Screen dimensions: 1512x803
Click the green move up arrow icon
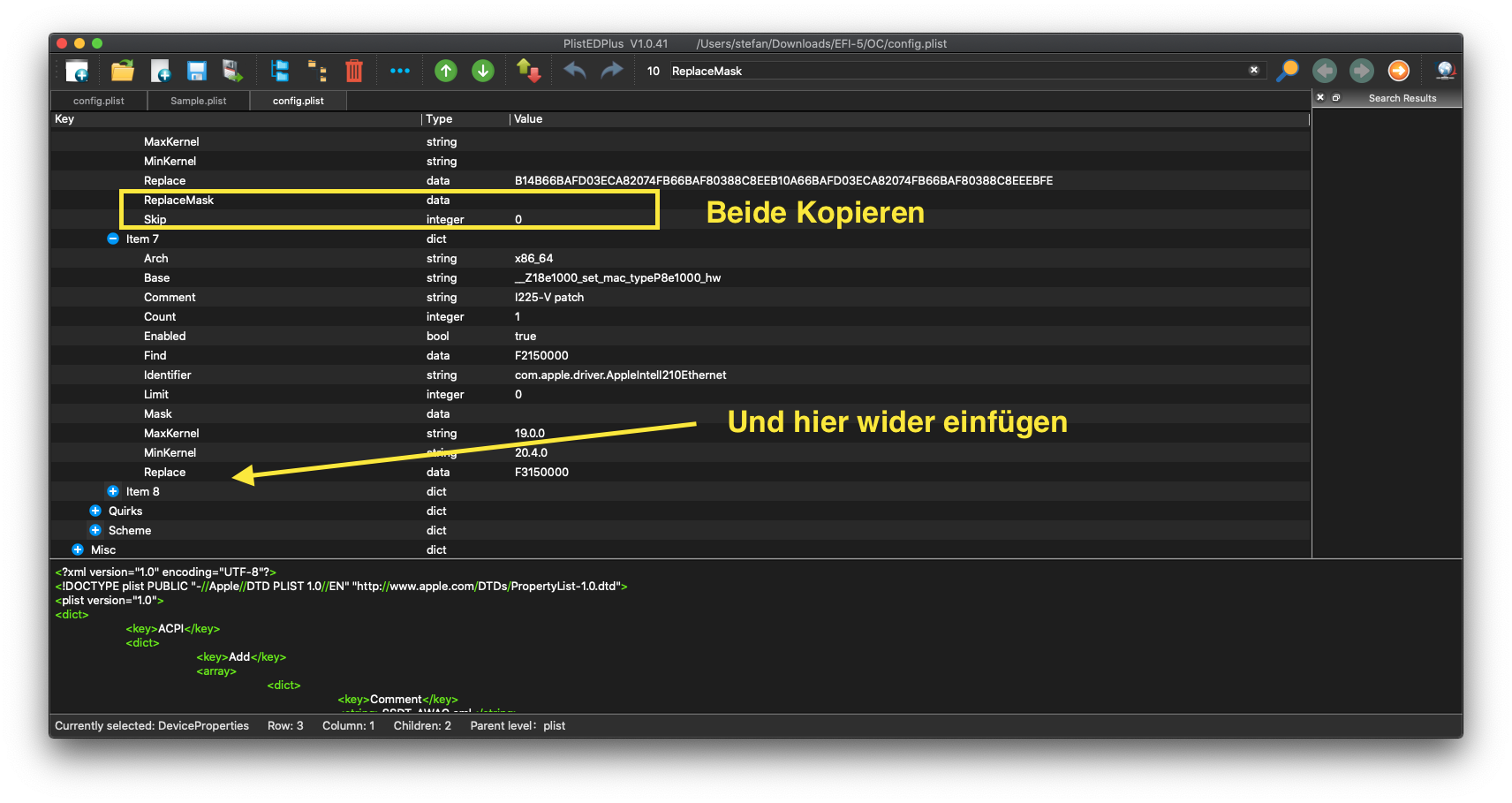[446, 71]
